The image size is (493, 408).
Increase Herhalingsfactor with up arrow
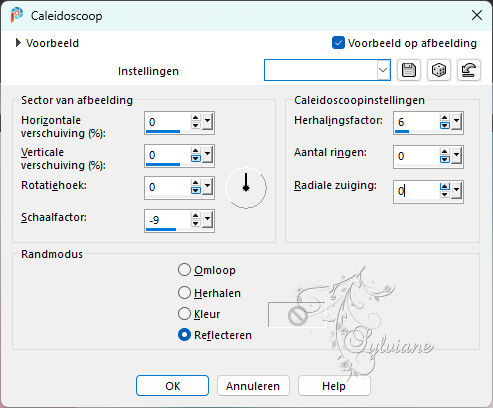(x=444, y=118)
